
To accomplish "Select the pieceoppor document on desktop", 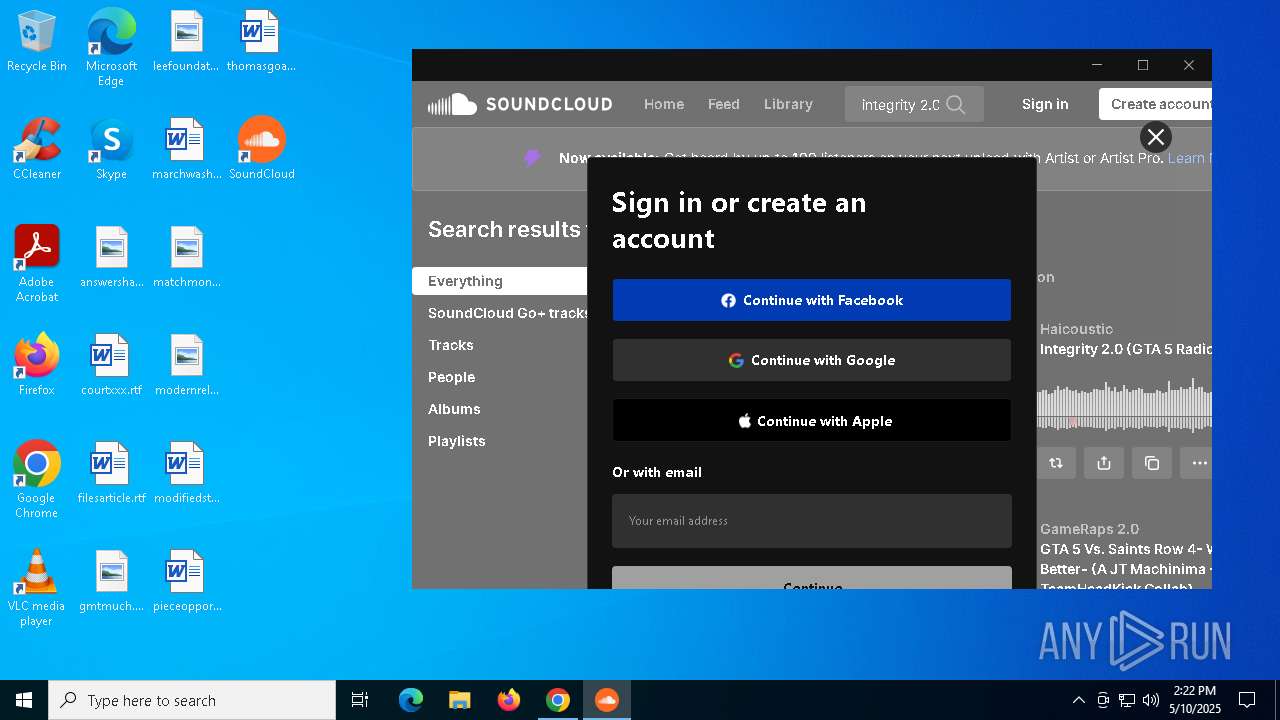I will click(x=186, y=581).
